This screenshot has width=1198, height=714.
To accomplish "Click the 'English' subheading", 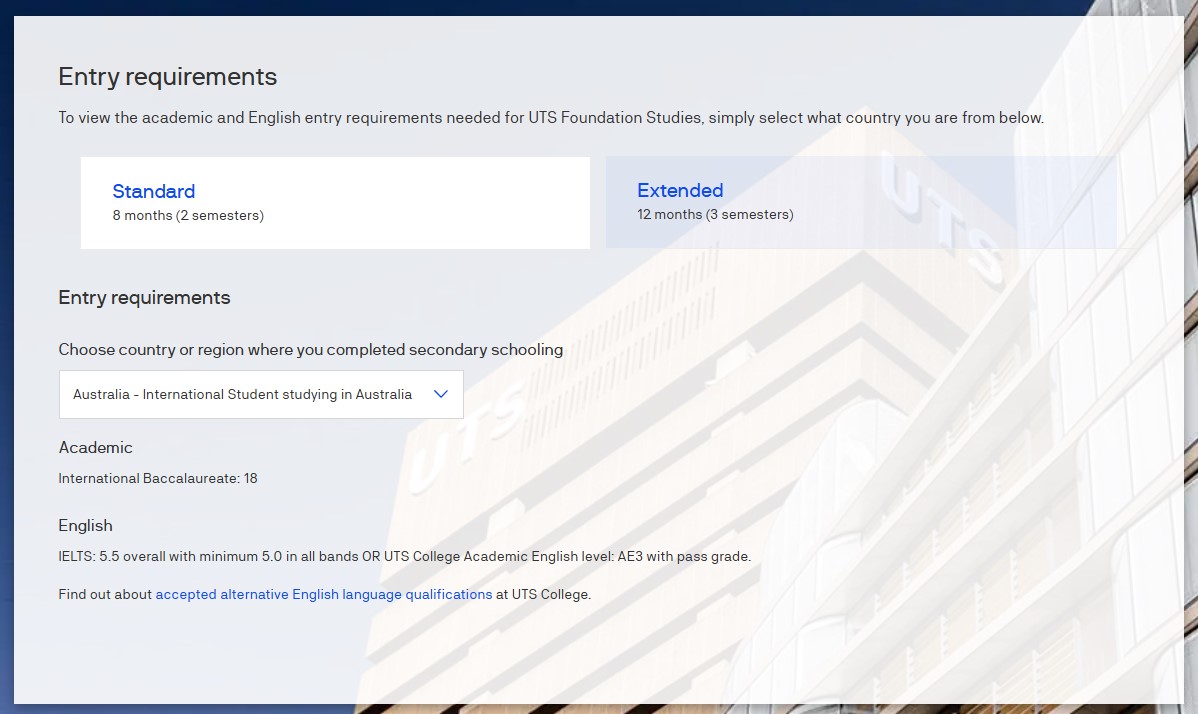I will click(x=86, y=525).
